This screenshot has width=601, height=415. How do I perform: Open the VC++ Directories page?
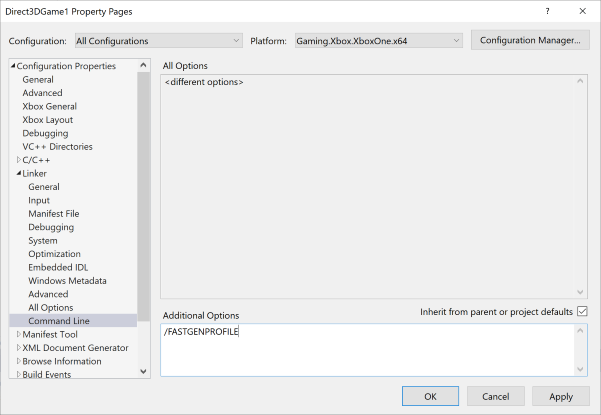[x=57, y=147]
